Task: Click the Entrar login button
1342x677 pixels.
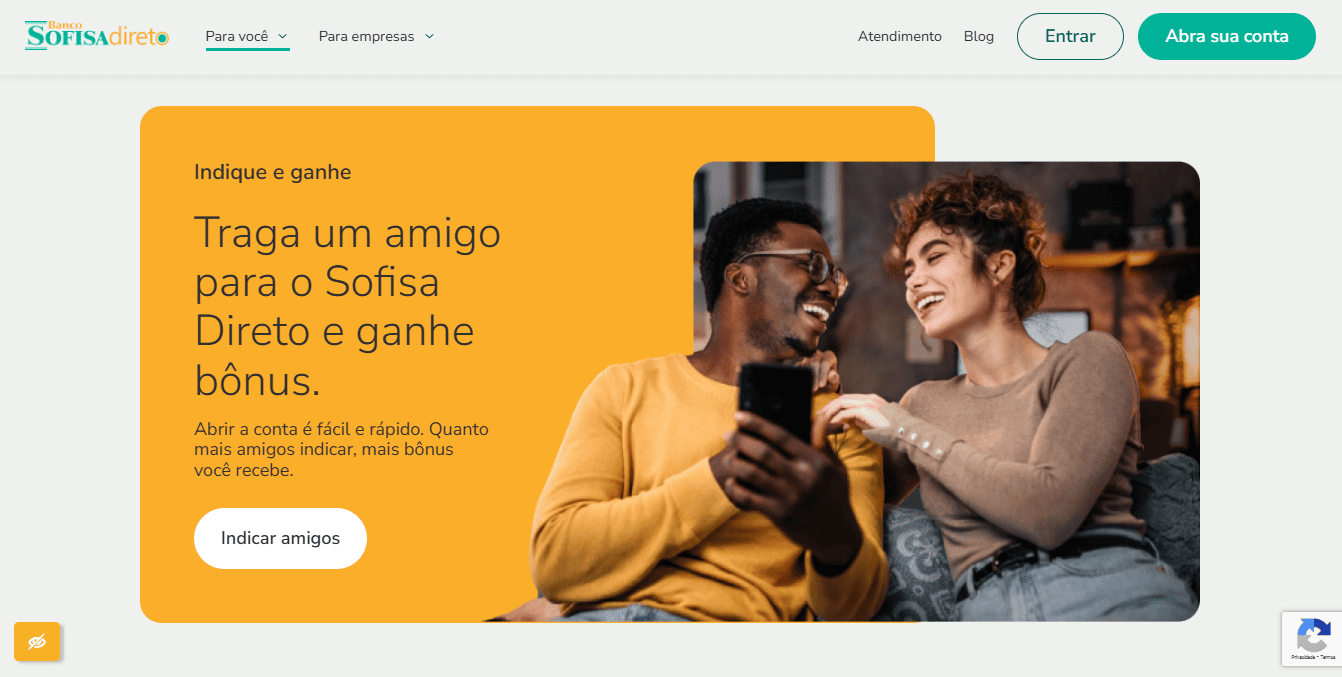Action: pos(1070,36)
